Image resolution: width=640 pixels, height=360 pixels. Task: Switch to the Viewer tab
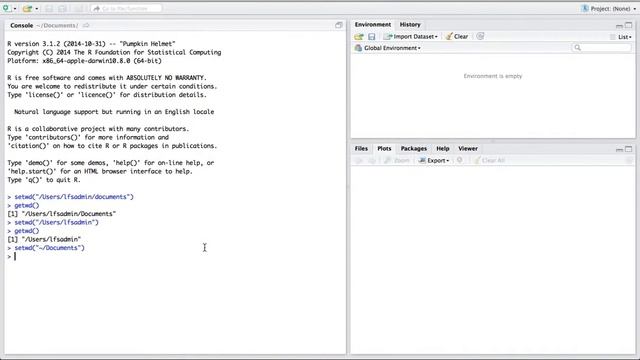(468, 149)
